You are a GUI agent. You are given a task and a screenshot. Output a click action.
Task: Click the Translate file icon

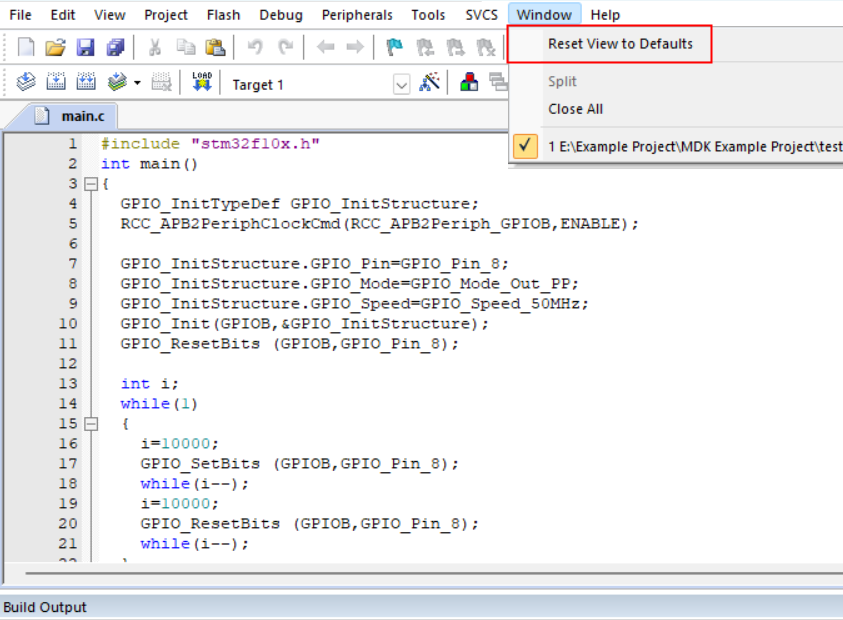[x=26, y=83]
